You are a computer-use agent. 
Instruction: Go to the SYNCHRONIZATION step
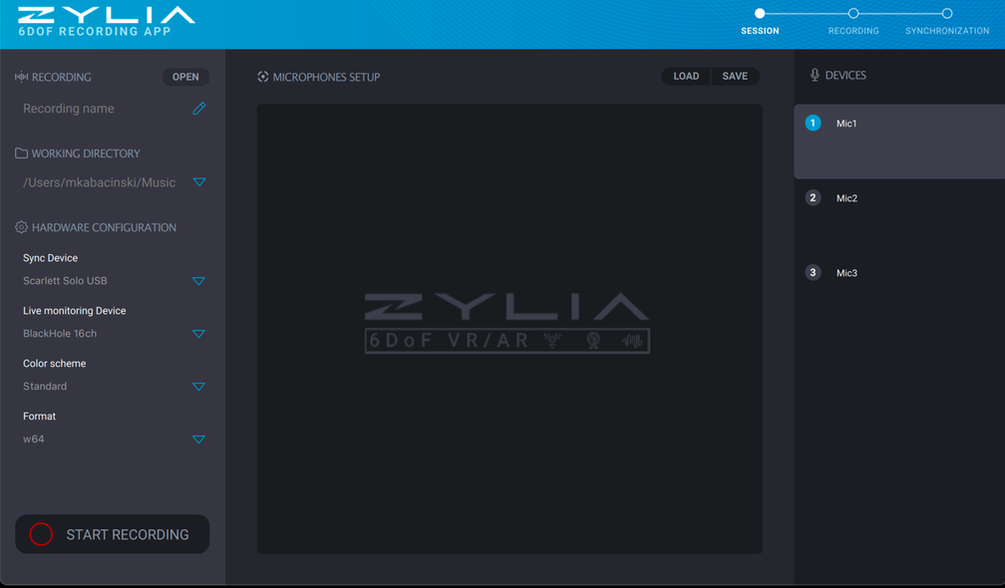click(x=947, y=31)
